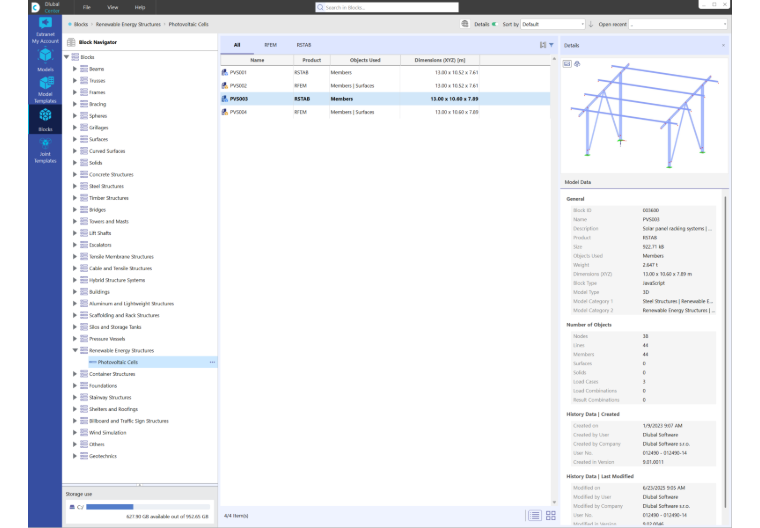Image resolution: width=760 pixels, height=528 pixels.
Task: Select the Silos and Storage Tanks item
Action: point(115,327)
